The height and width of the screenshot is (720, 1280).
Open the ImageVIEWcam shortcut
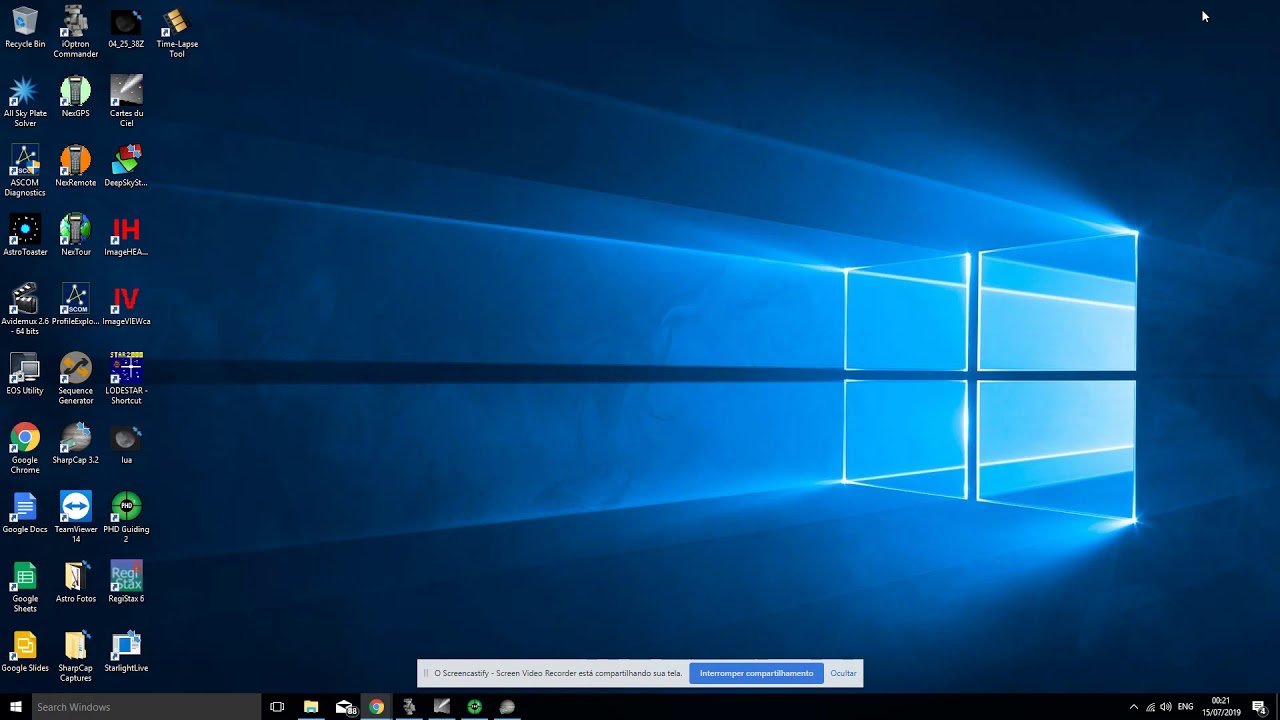[x=126, y=304]
